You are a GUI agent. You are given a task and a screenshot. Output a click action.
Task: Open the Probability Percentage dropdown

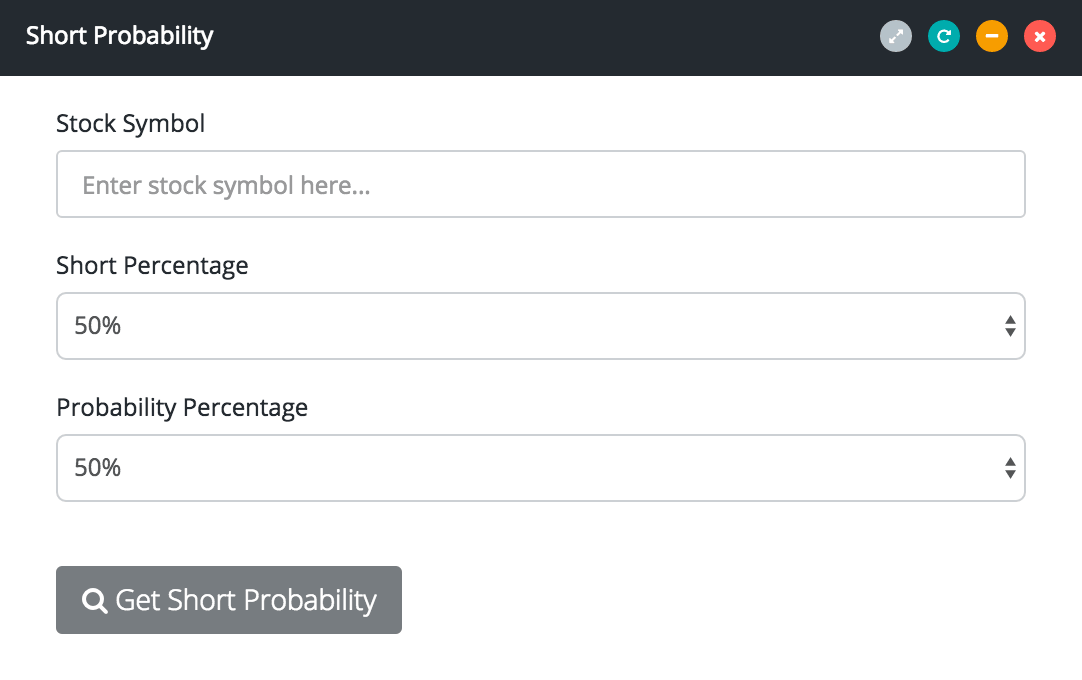[x=540, y=468]
